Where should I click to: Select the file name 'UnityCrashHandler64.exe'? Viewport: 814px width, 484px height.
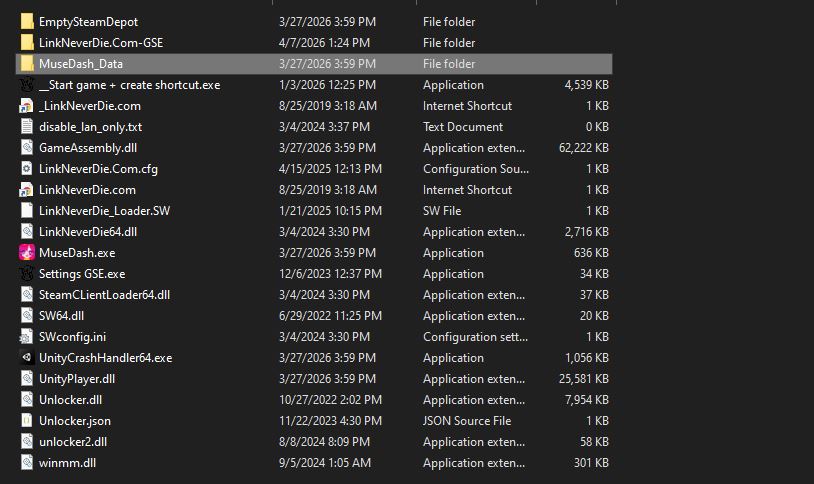click(105, 358)
